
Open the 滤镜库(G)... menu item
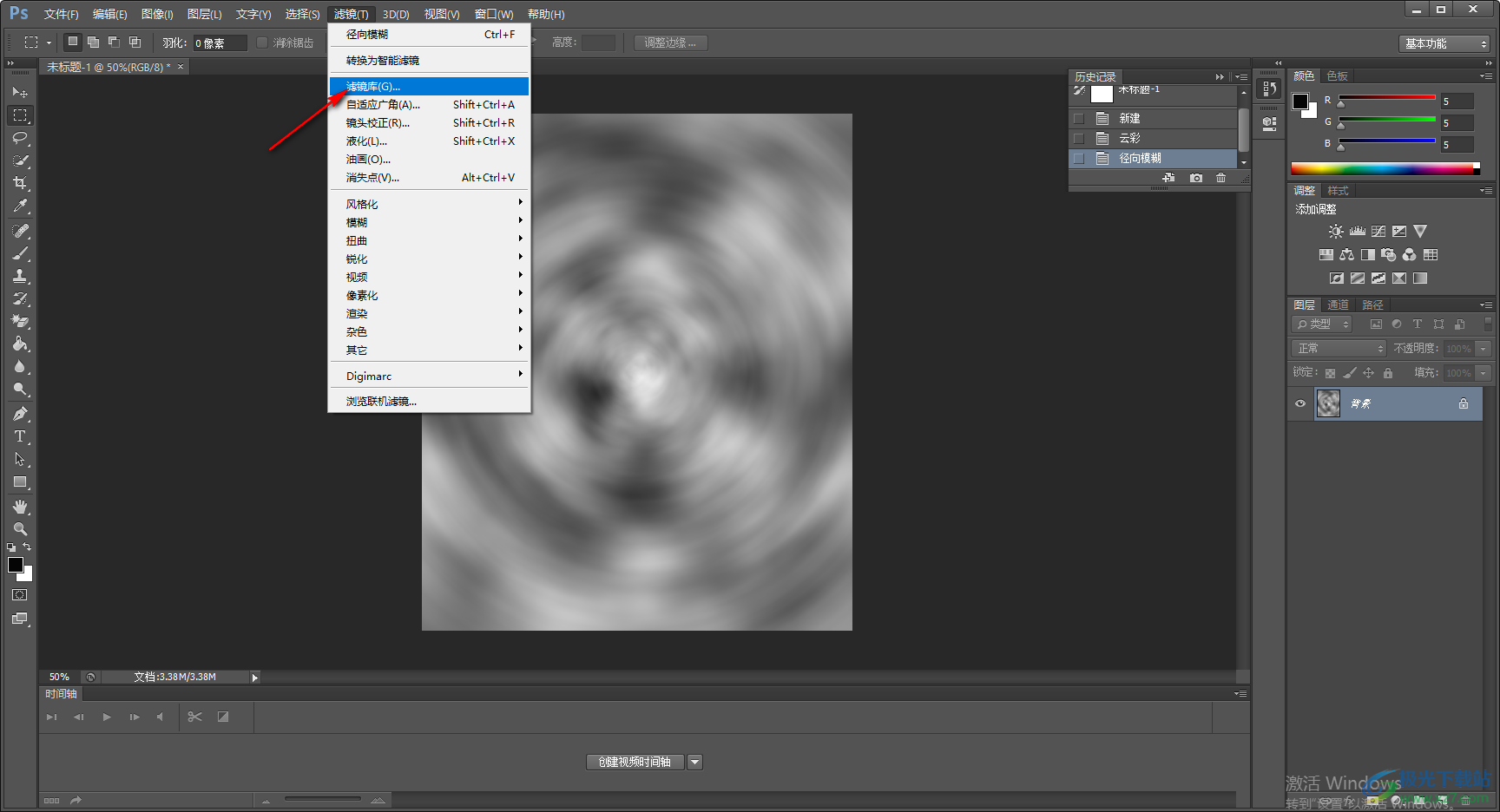(430, 86)
